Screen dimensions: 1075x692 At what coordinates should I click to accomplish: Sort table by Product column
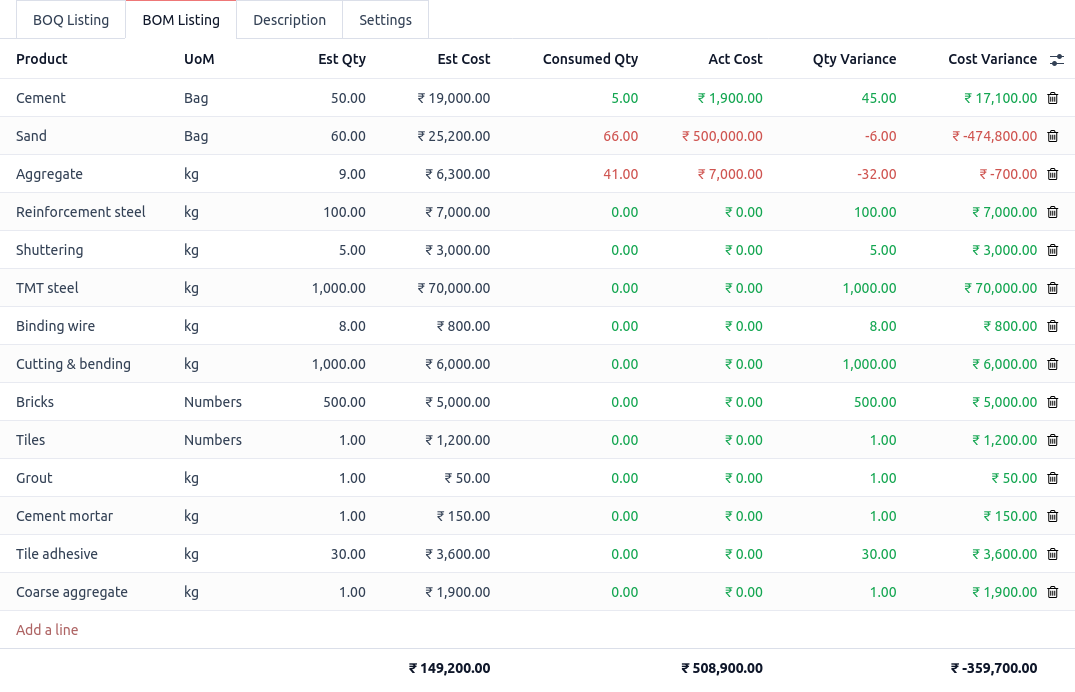click(x=40, y=59)
